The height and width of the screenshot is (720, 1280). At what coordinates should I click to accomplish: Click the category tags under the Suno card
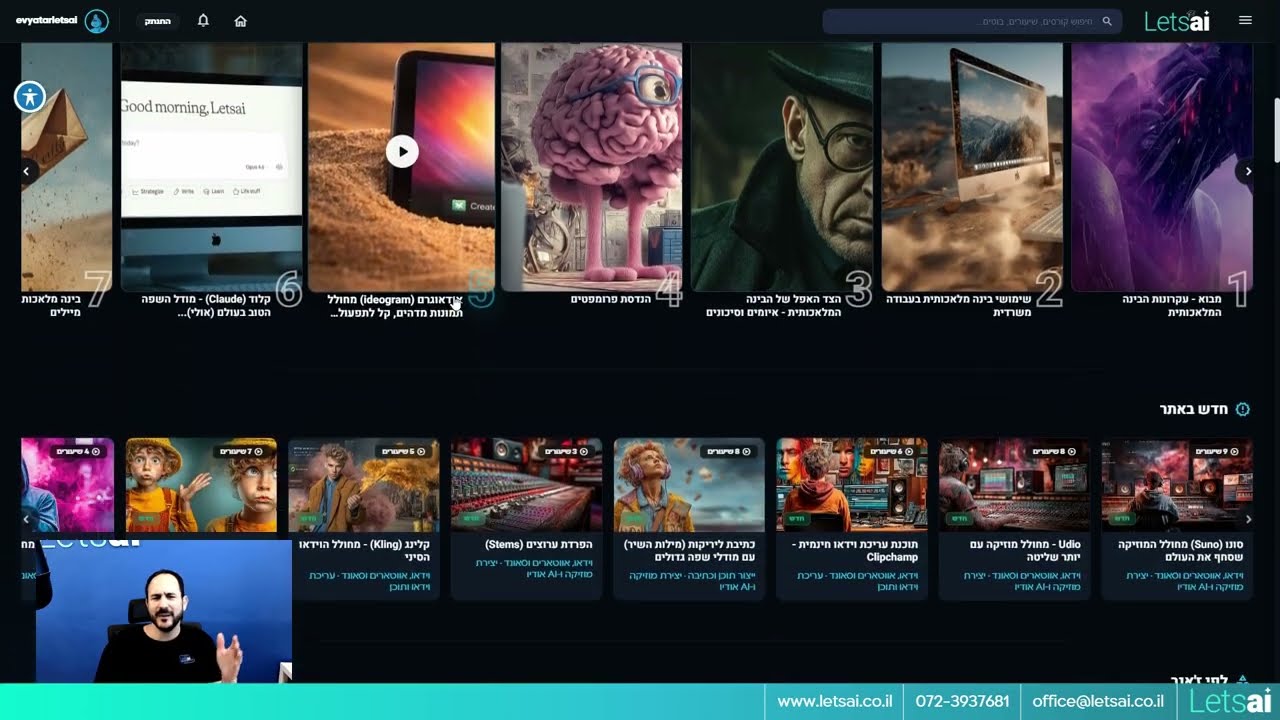pyautogui.click(x=1185, y=581)
